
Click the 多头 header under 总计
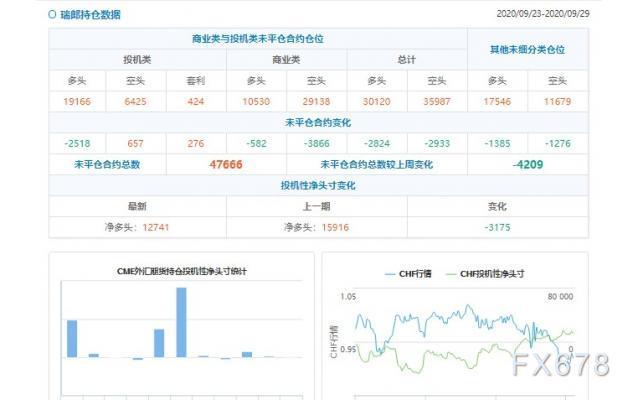376,81
